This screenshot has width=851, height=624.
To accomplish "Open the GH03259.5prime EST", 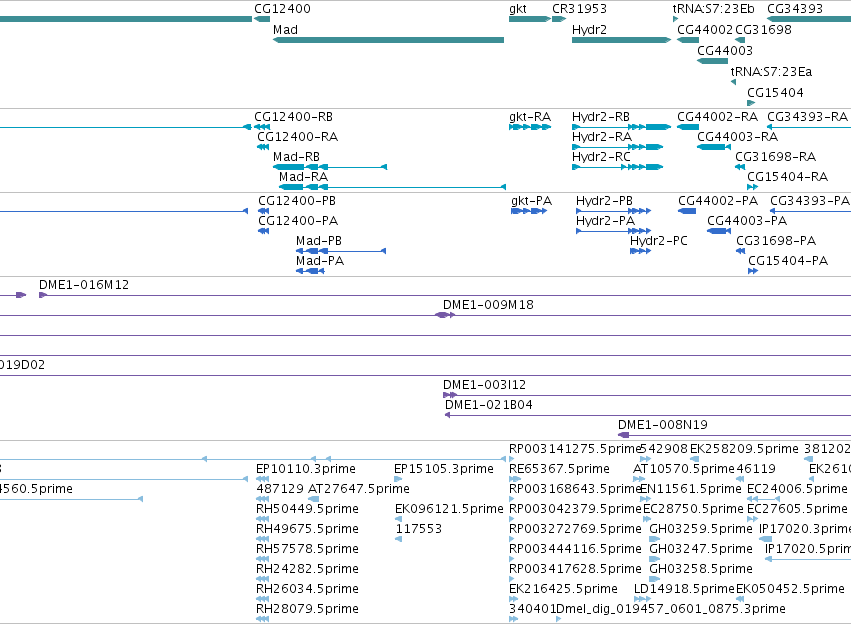I will pyautogui.click(x=655, y=539).
